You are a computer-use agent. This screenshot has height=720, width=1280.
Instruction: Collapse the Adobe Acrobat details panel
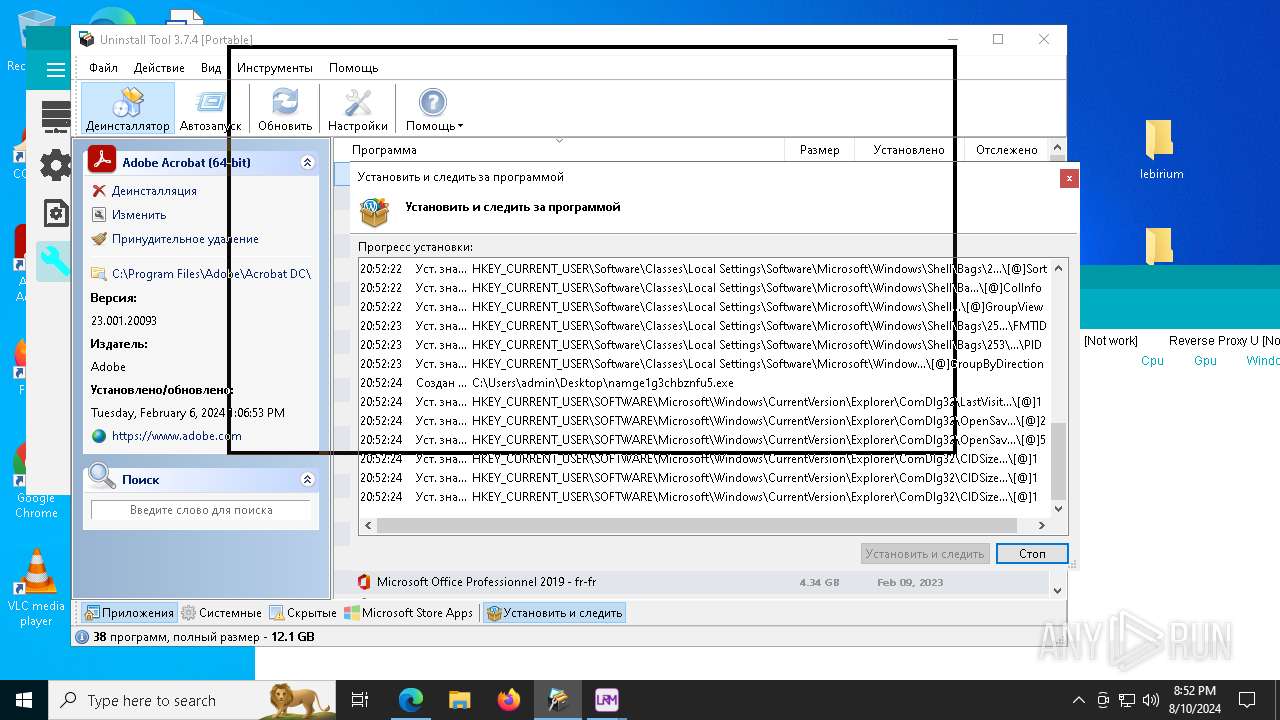click(x=307, y=162)
